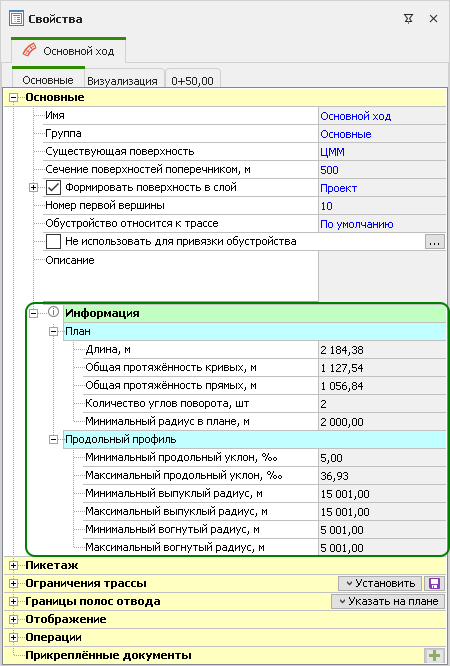The width and height of the screenshot is (450, 666).
Task: Collapse the Основные section
Action: (14, 98)
